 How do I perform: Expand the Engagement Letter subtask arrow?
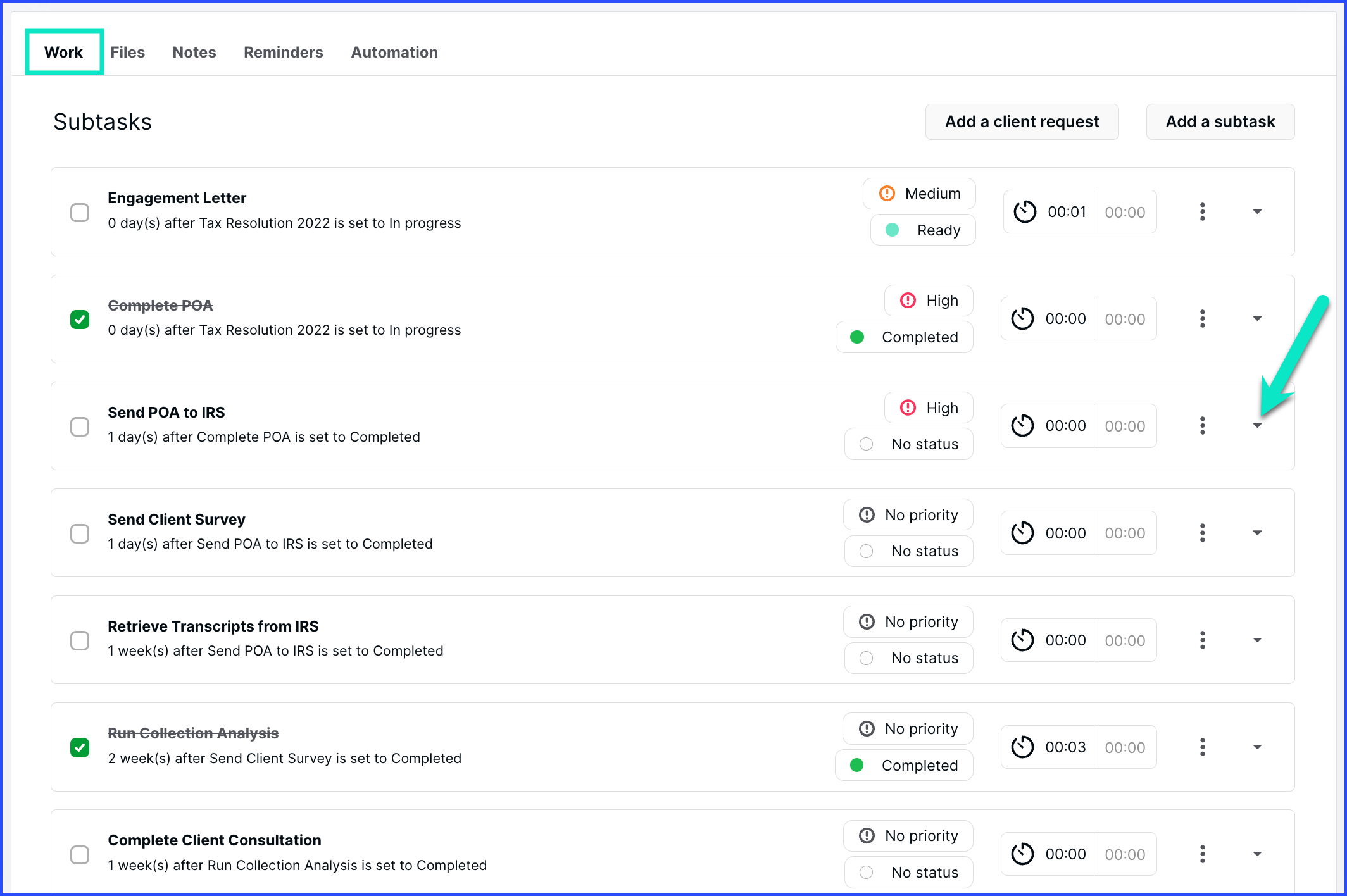[1258, 212]
